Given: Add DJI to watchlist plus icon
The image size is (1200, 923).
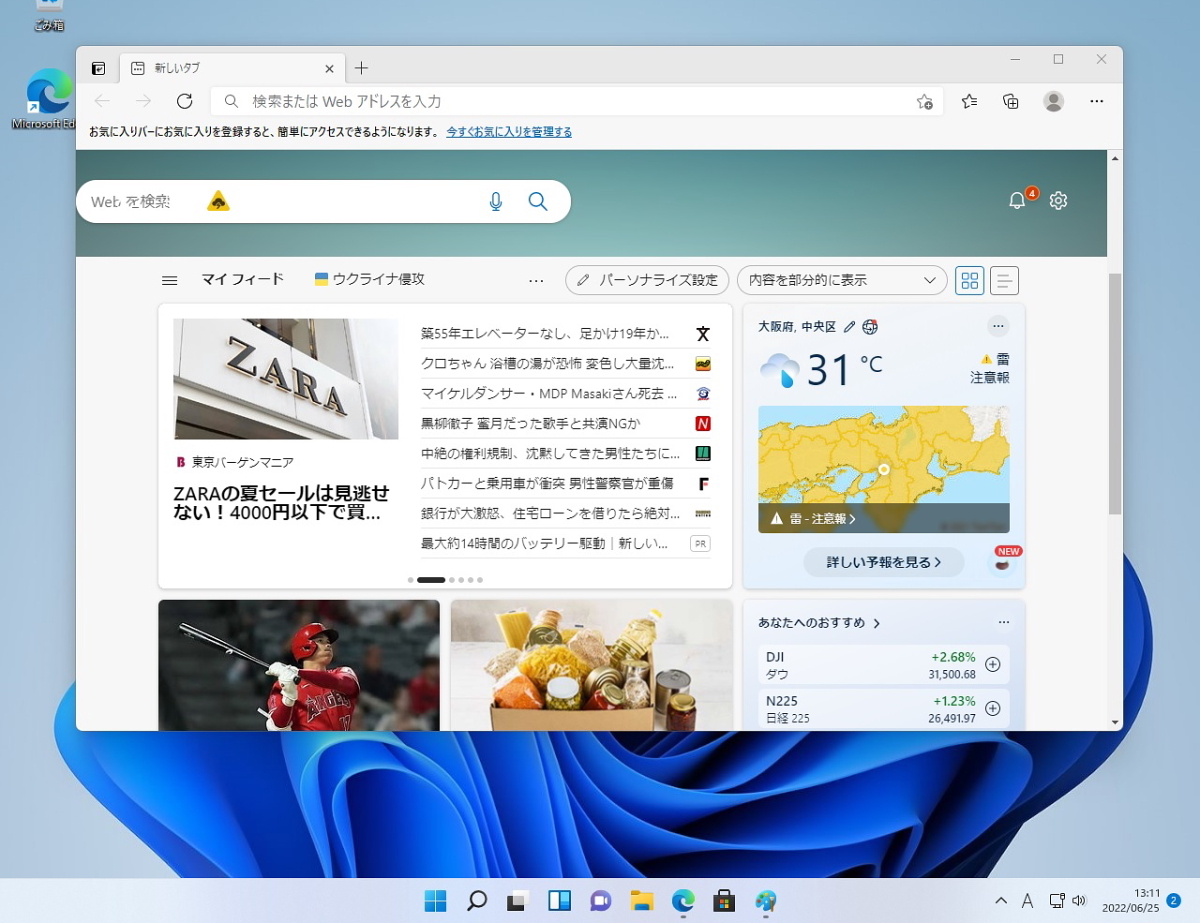Looking at the screenshot, I should [x=993, y=665].
